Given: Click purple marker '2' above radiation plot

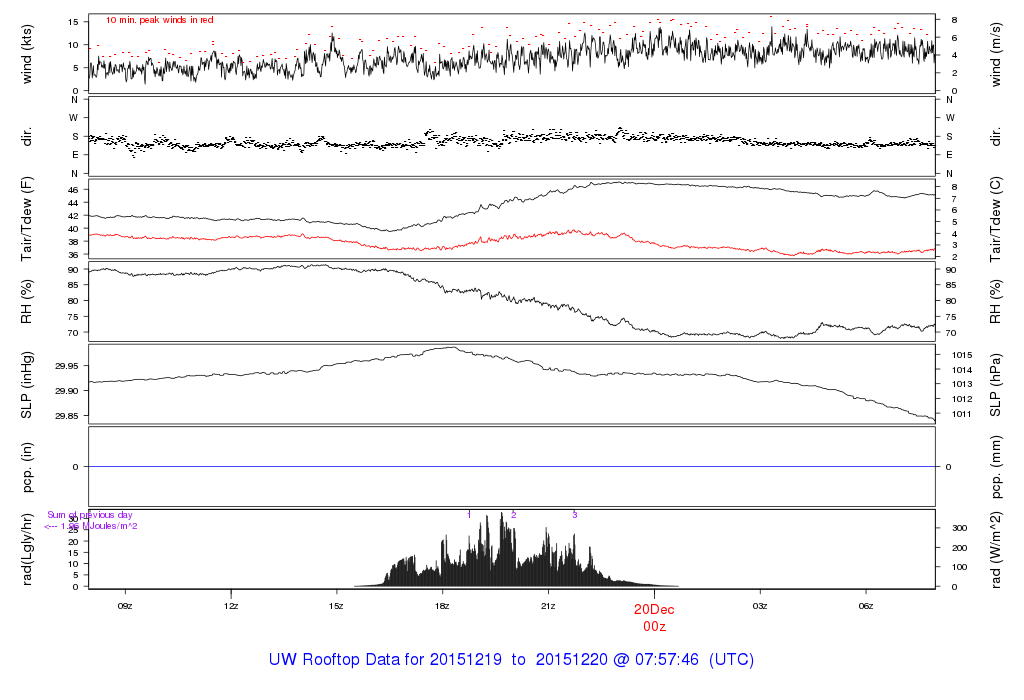Looking at the screenshot, I should tap(513, 515).
